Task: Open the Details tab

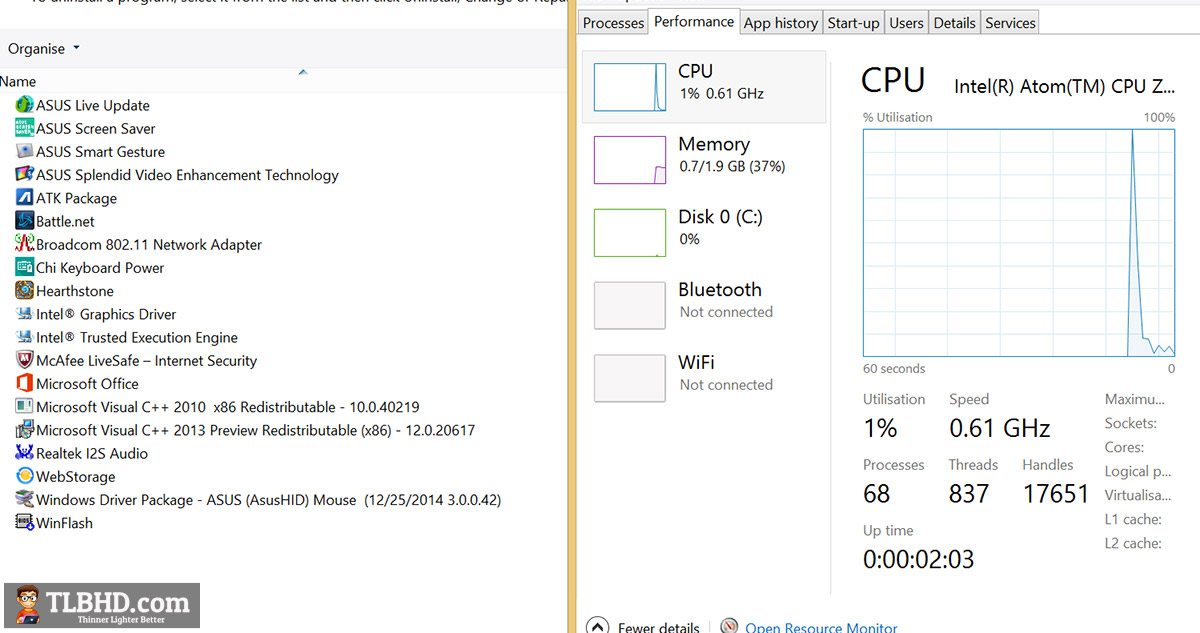Action: point(955,22)
